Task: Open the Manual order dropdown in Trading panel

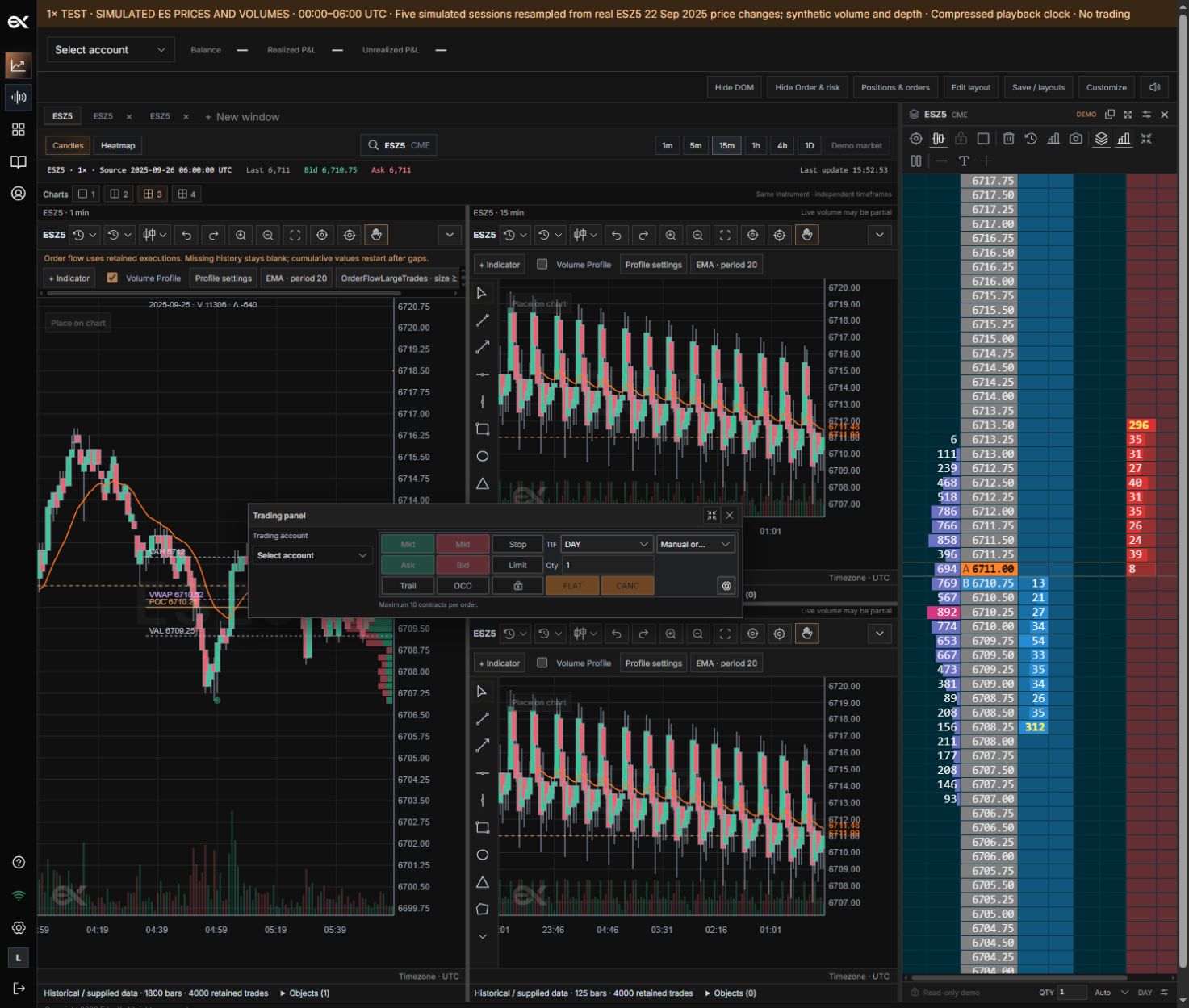Action: [x=696, y=544]
